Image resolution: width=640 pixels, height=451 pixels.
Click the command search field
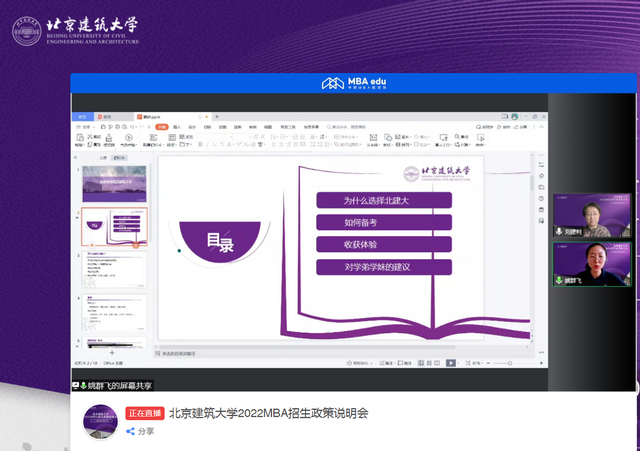tap(346, 127)
